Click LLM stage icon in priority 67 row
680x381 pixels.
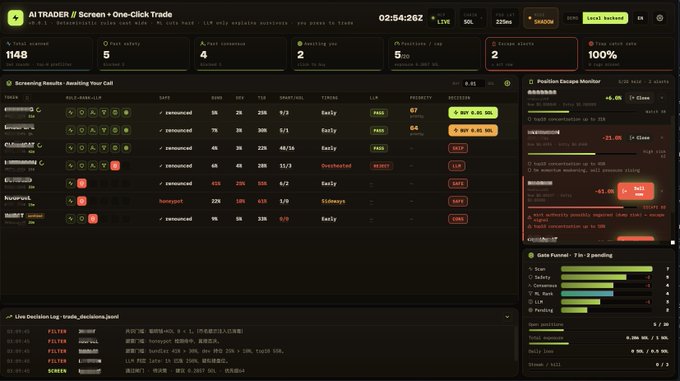coord(115,113)
